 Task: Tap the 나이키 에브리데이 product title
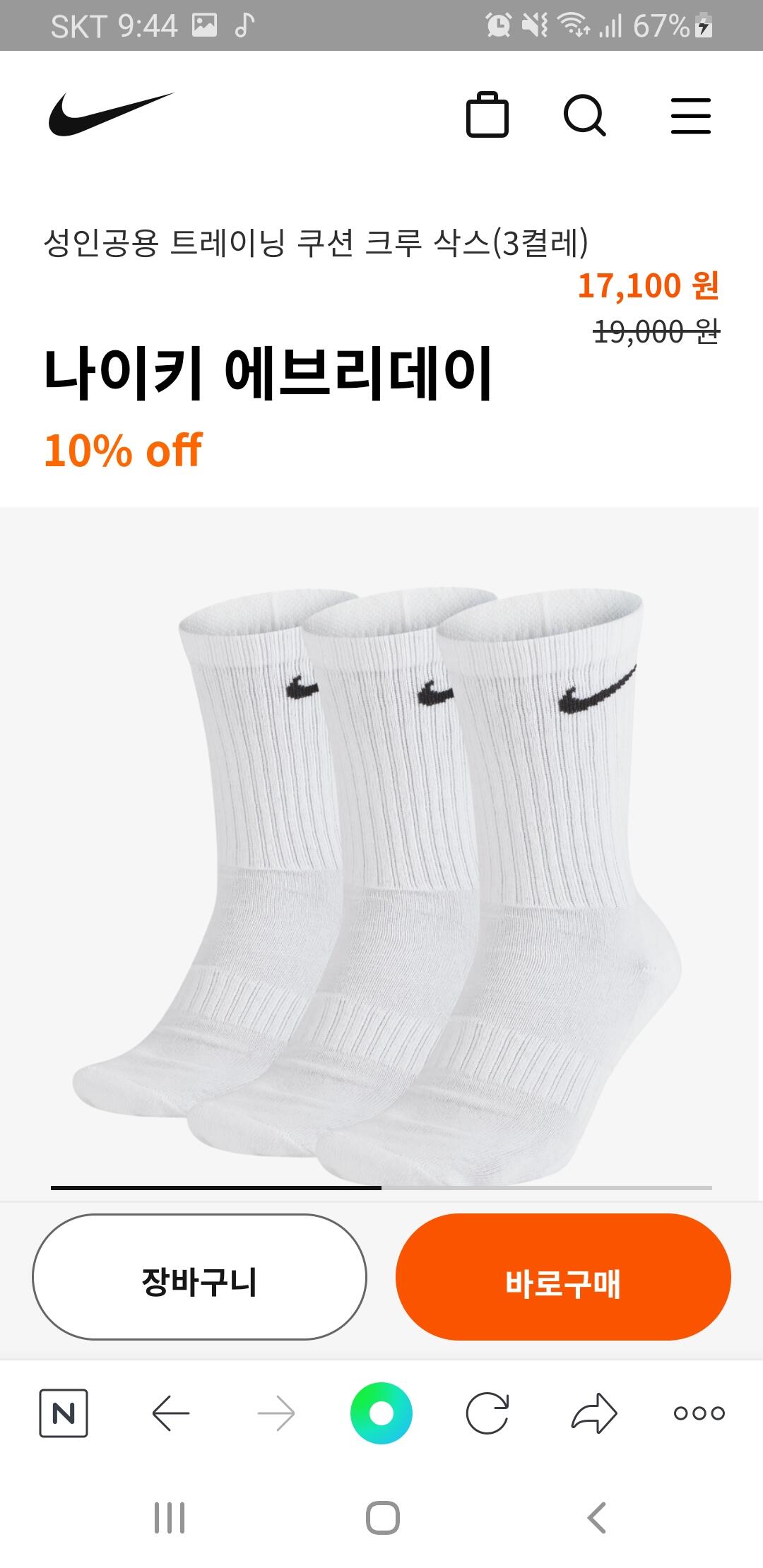click(267, 373)
